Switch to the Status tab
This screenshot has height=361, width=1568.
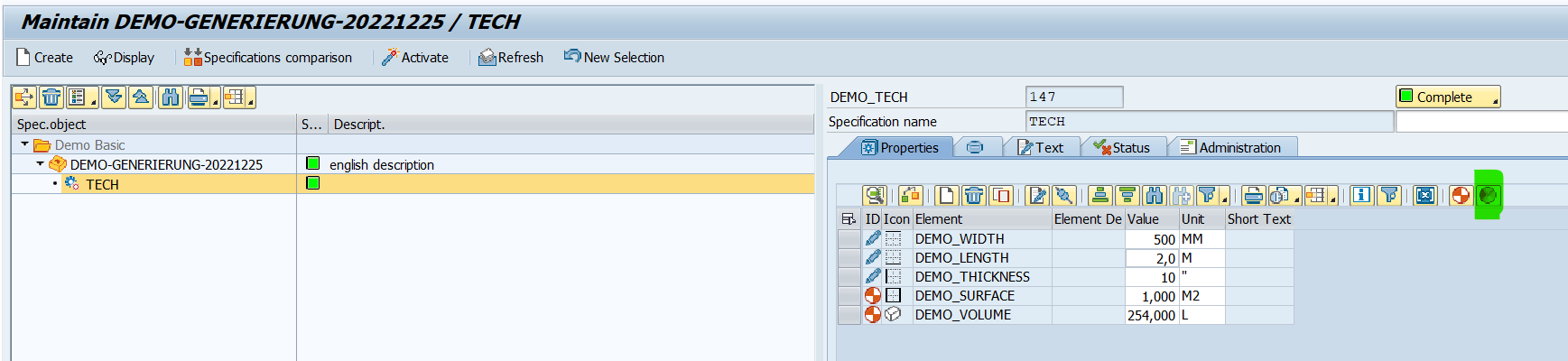1122,147
